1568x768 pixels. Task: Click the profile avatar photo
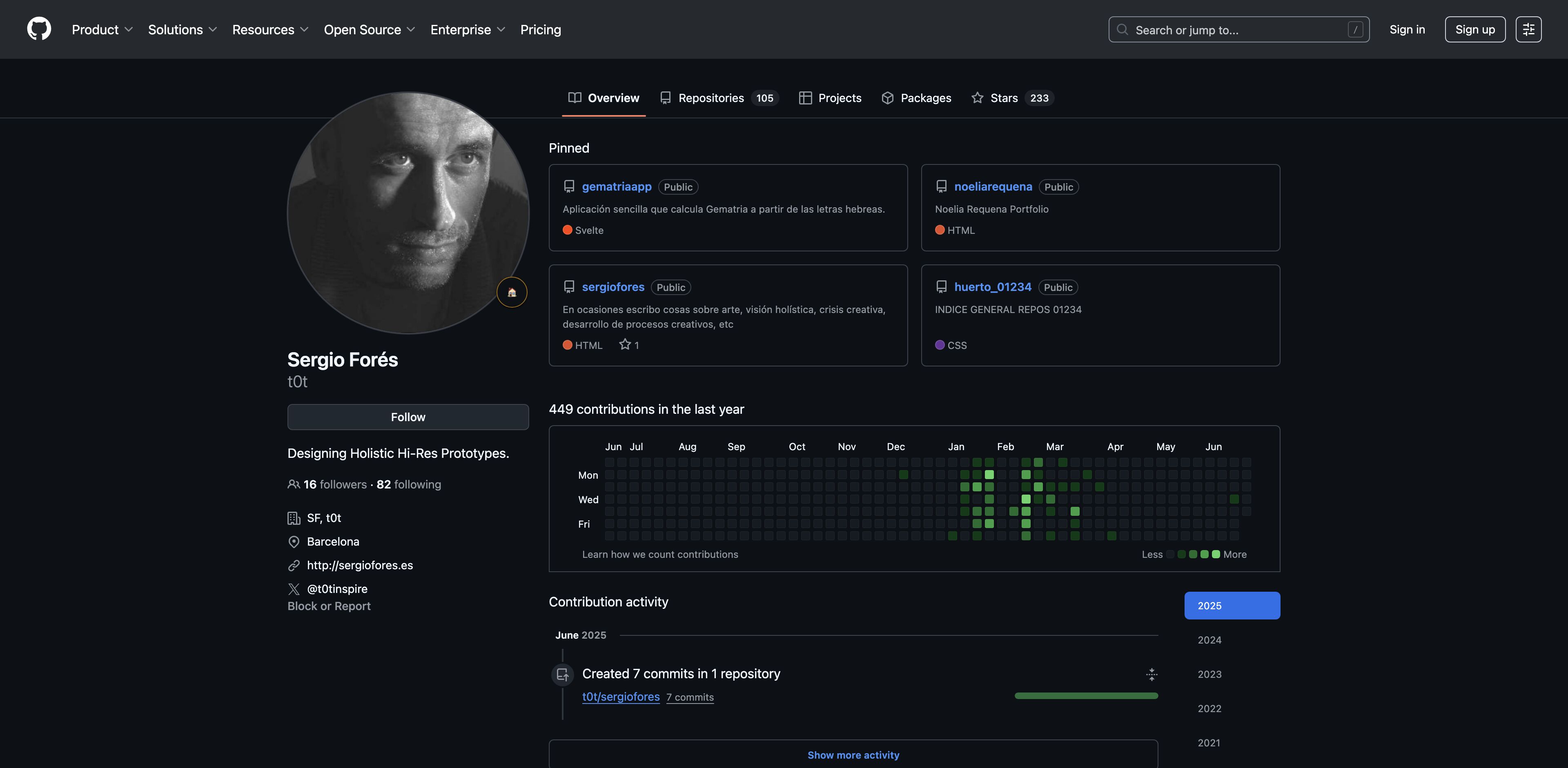pos(408,212)
